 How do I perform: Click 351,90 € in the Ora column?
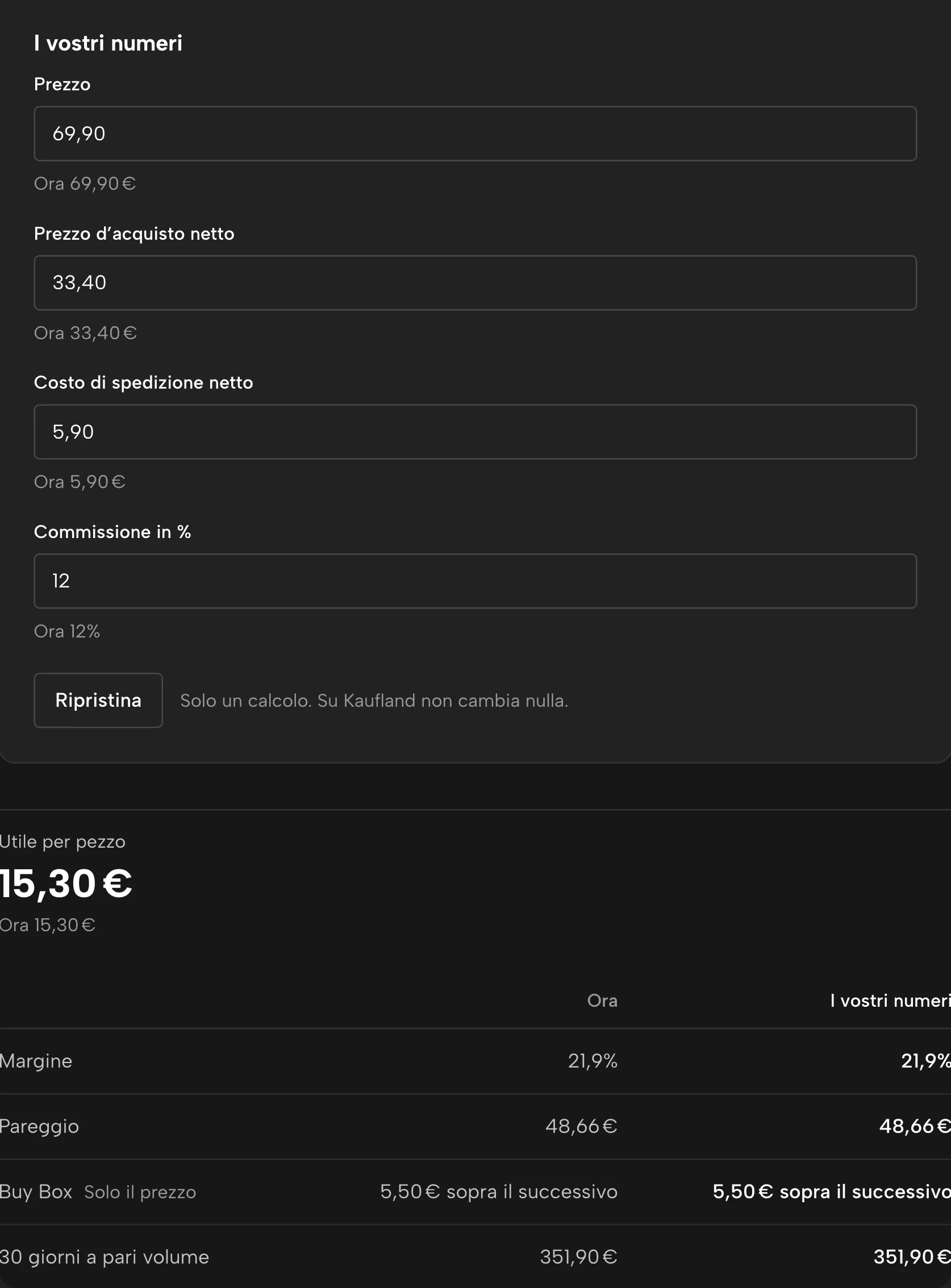(578, 1257)
